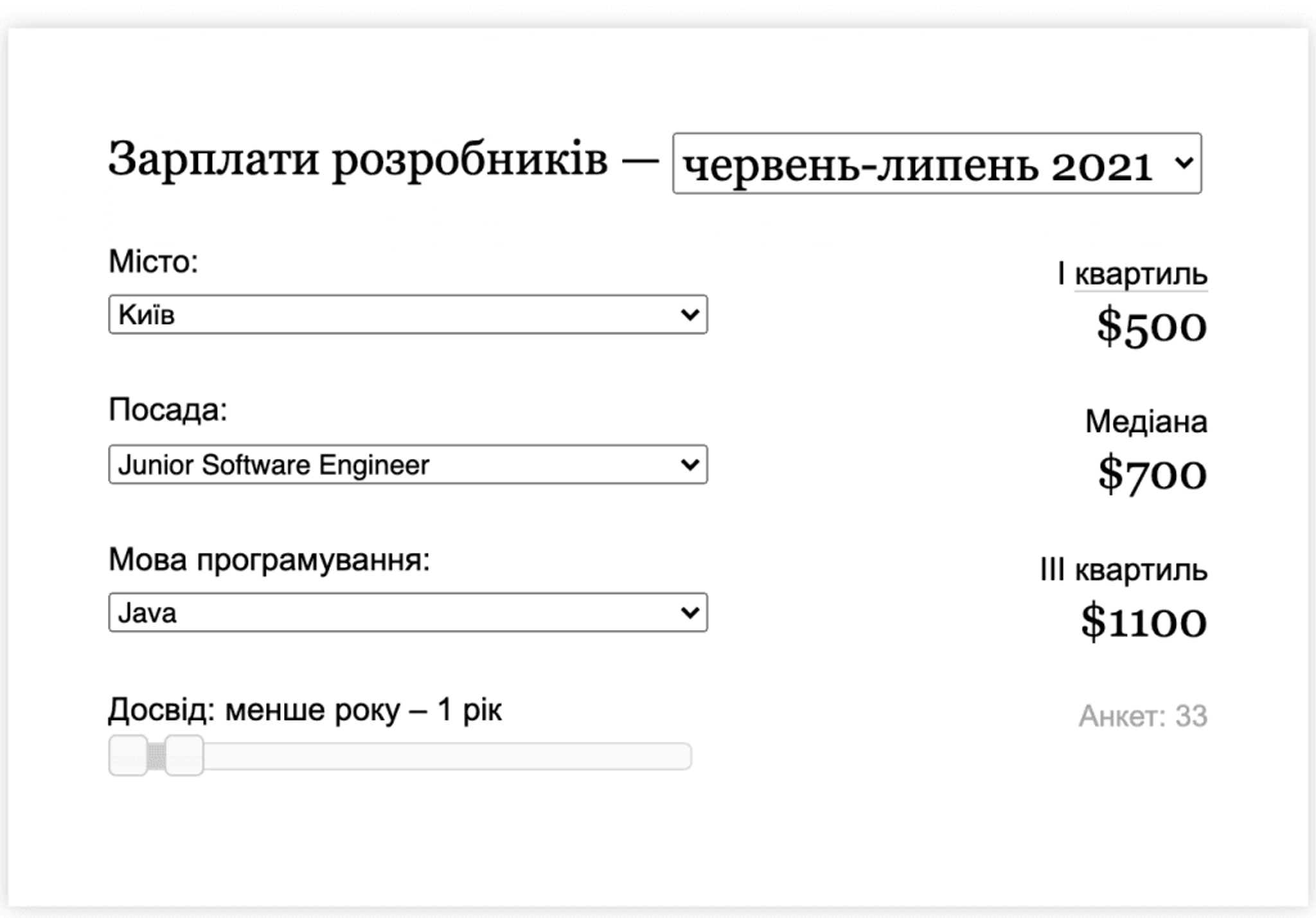The image size is (1316, 918).
Task: Click the $700 median salary value
Action: pos(1152,474)
